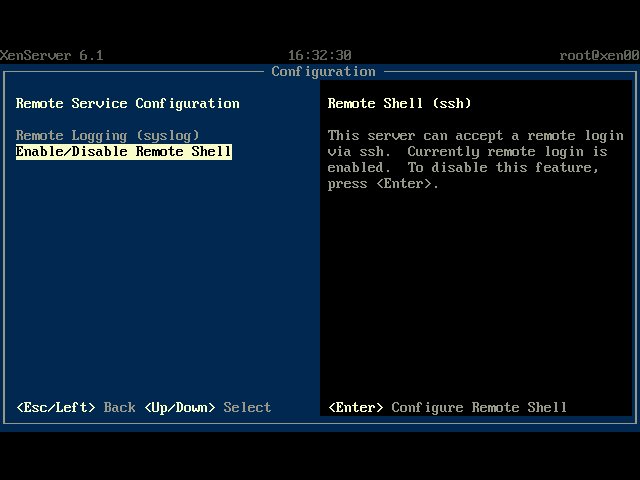Click the Remote Shell (ssh) heading

[x=399, y=103]
